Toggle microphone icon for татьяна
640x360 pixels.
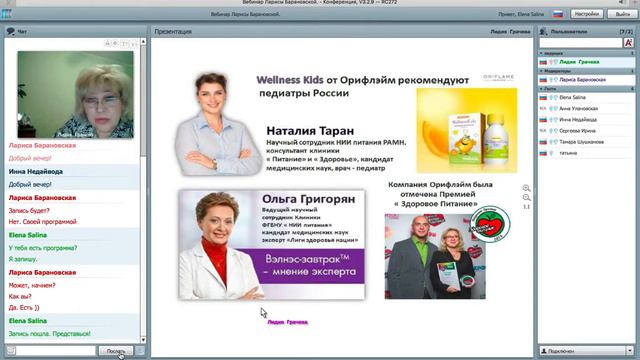(551, 153)
